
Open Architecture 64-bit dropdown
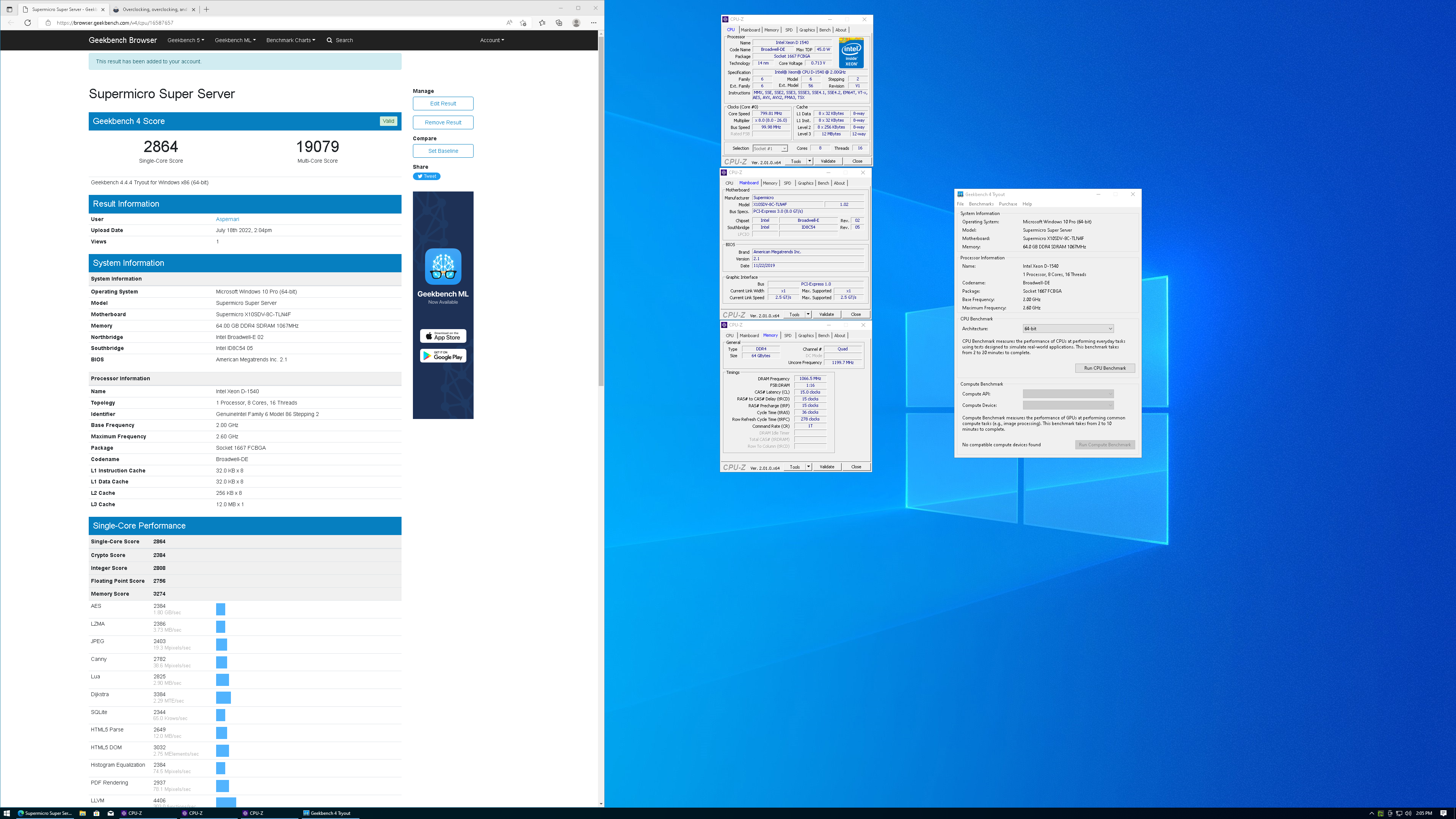(1068, 329)
